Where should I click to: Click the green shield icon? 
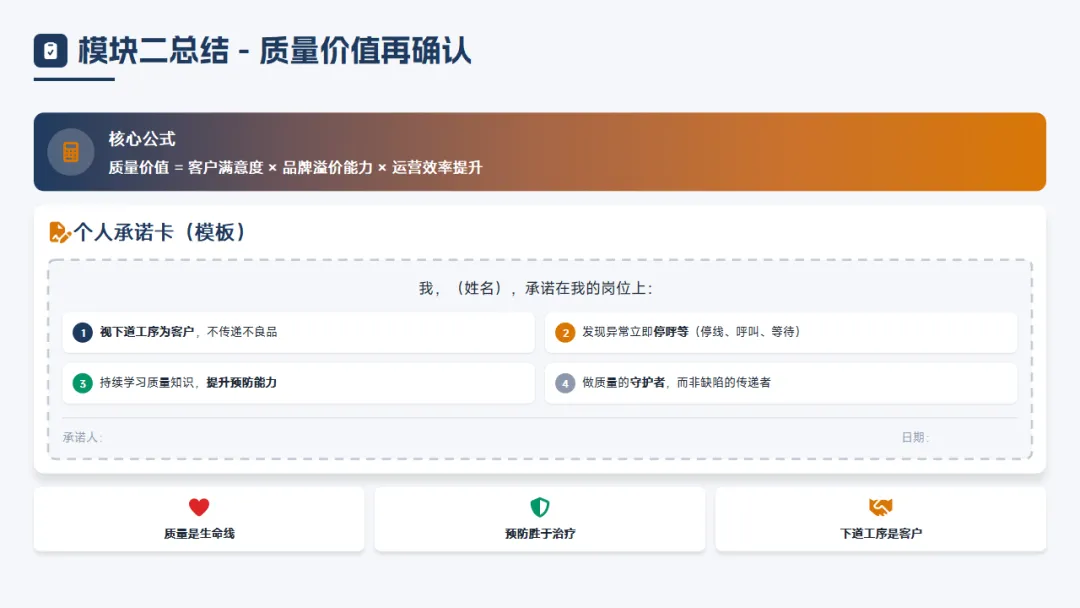[540, 507]
